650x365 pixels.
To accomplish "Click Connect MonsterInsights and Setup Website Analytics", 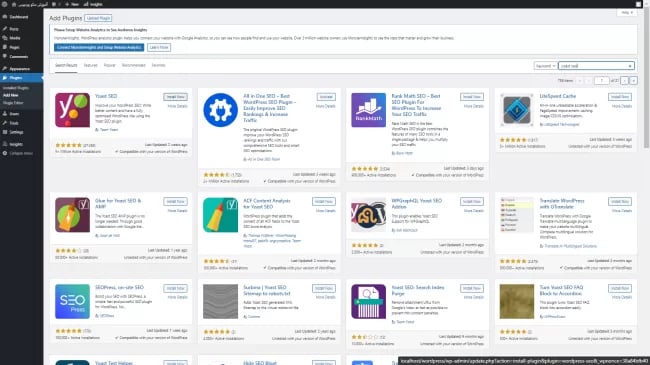I will pyautogui.click(x=99, y=47).
